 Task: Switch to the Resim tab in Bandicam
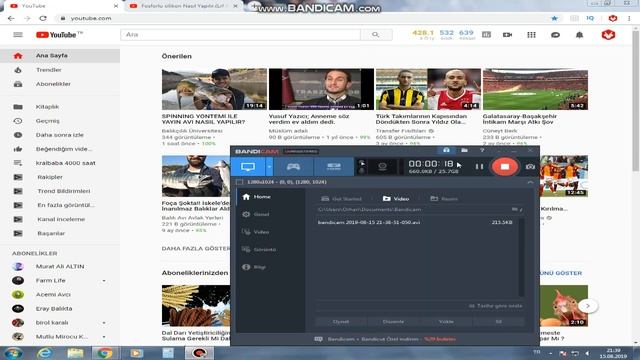pyautogui.click(x=444, y=199)
